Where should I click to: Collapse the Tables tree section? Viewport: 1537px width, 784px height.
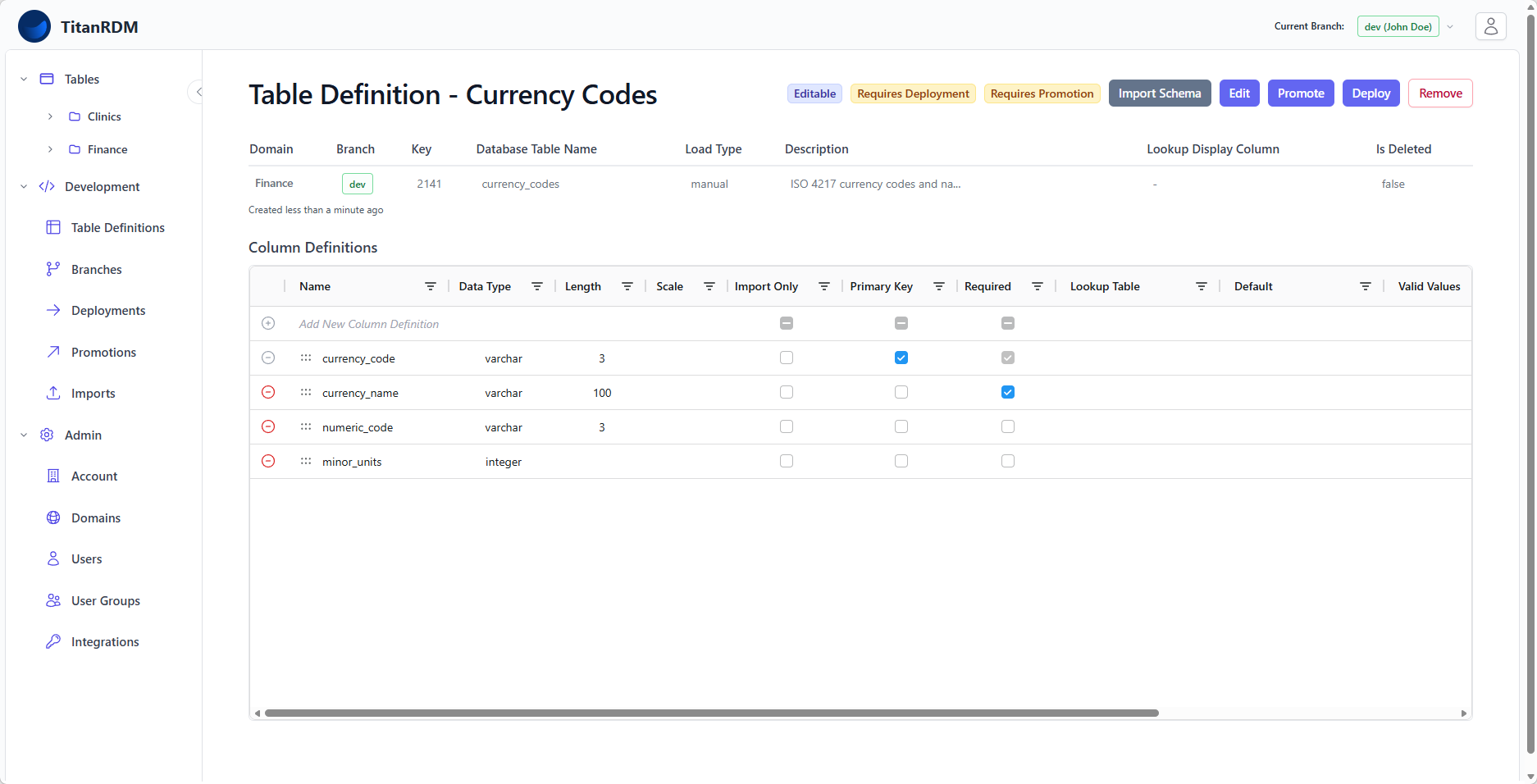point(24,79)
